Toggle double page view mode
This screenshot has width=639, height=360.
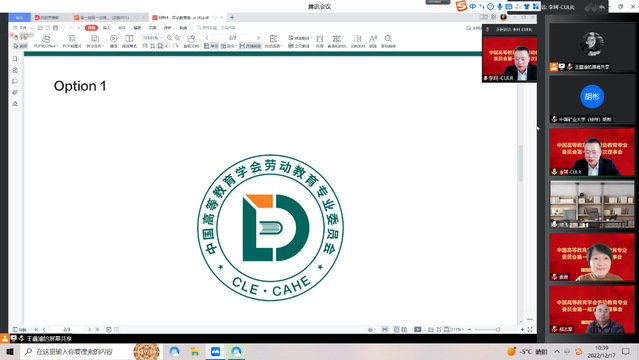[x=228, y=46]
